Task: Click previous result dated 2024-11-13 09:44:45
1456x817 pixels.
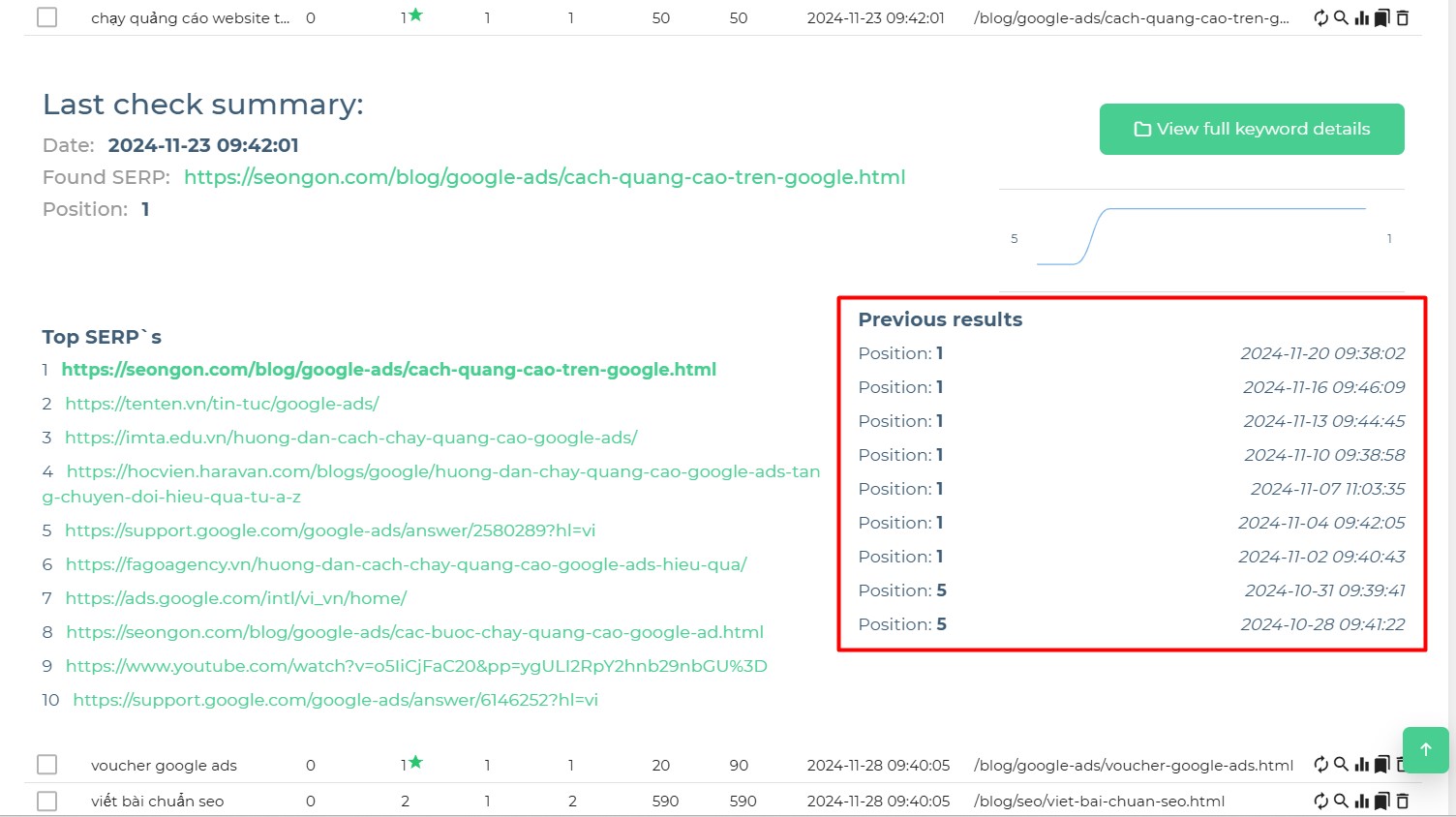Action: [x=1131, y=421]
